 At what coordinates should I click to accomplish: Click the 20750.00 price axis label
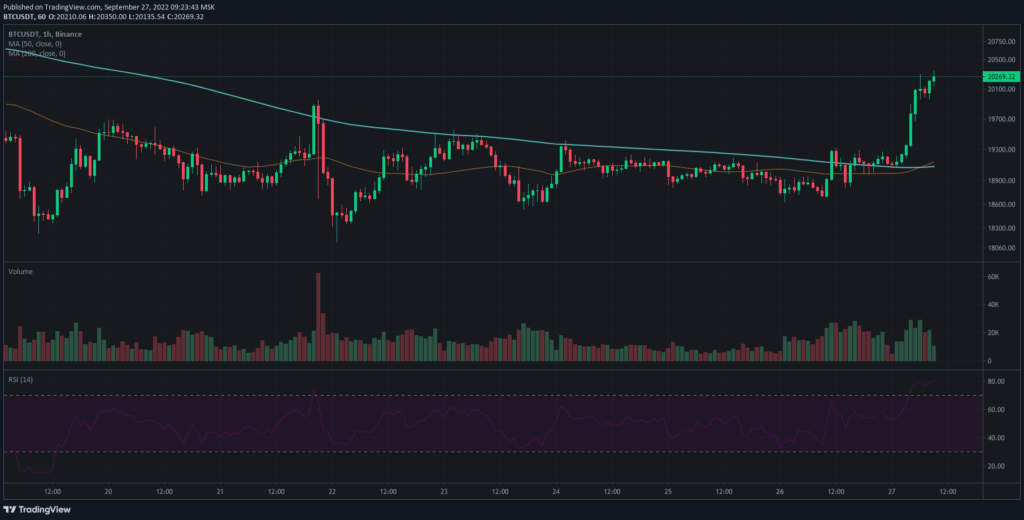click(1000, 42)
